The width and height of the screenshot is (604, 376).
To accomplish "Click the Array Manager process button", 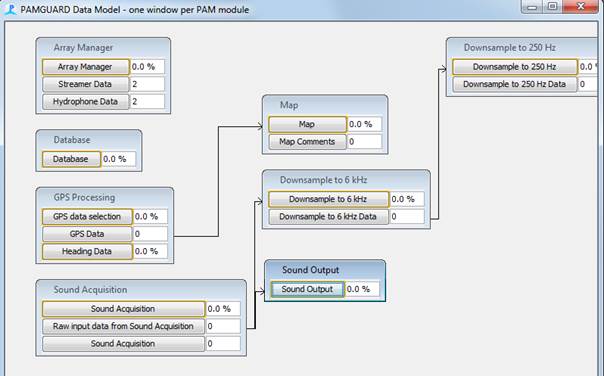I will tap(86, 67).
